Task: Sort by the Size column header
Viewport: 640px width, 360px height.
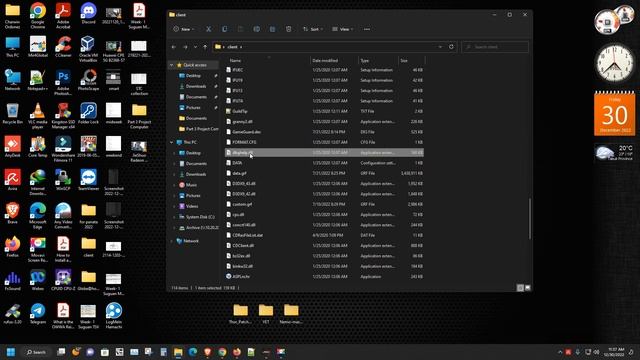Action: pyautogui.click(x=404, y=60)
